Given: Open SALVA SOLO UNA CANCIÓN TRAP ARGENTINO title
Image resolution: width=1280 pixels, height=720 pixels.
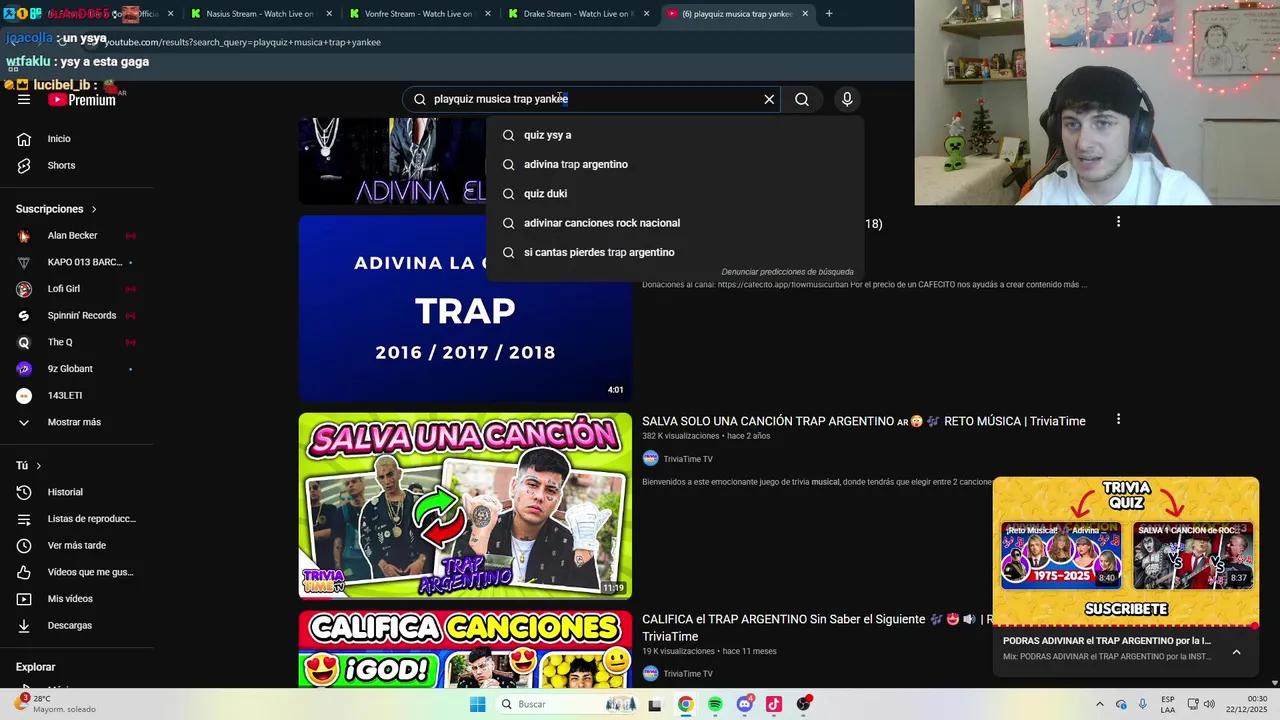Looking at the screenshot, I should [x=863, y=421].
